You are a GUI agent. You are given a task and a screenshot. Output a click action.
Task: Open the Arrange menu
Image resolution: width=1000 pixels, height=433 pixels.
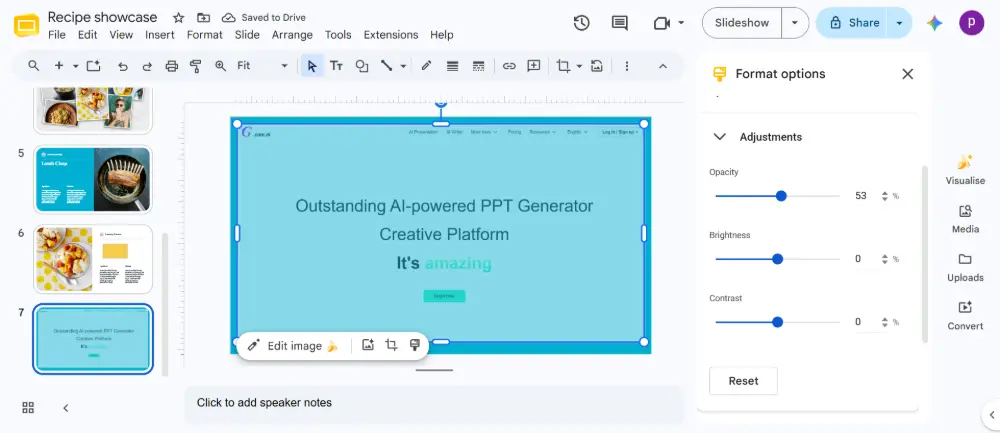tap(292, 35)
